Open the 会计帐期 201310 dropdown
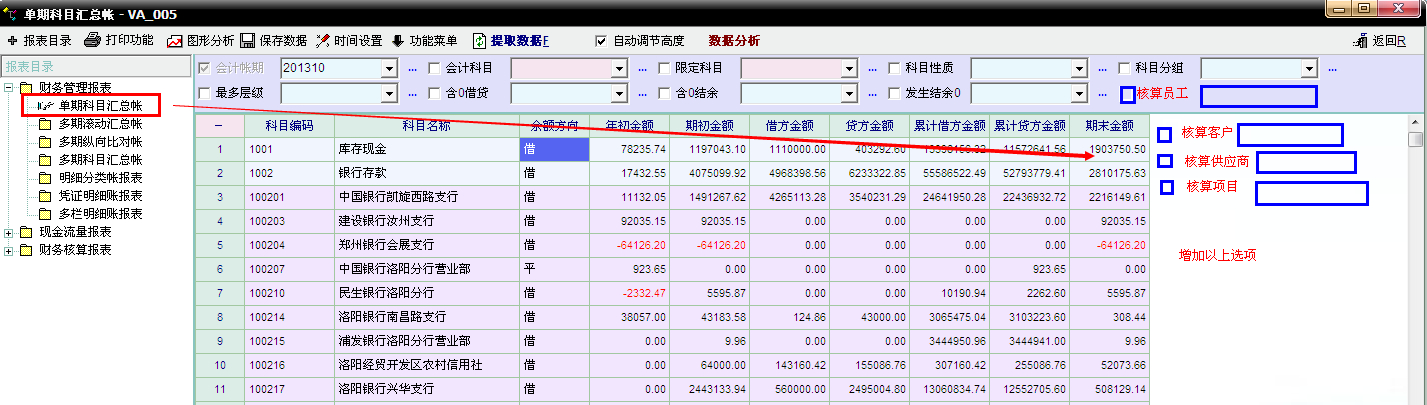This screenshot has width=1427, height=405. (389, 68)
